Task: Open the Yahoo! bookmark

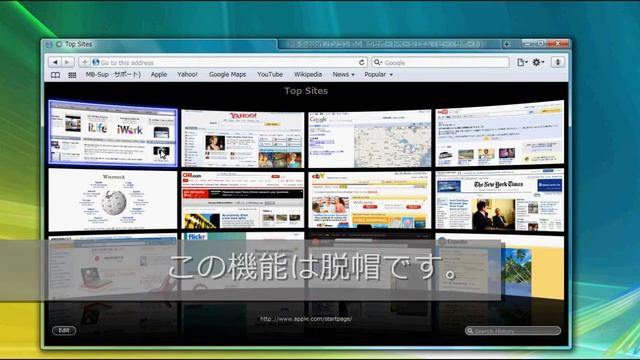Action: (187, 74)
